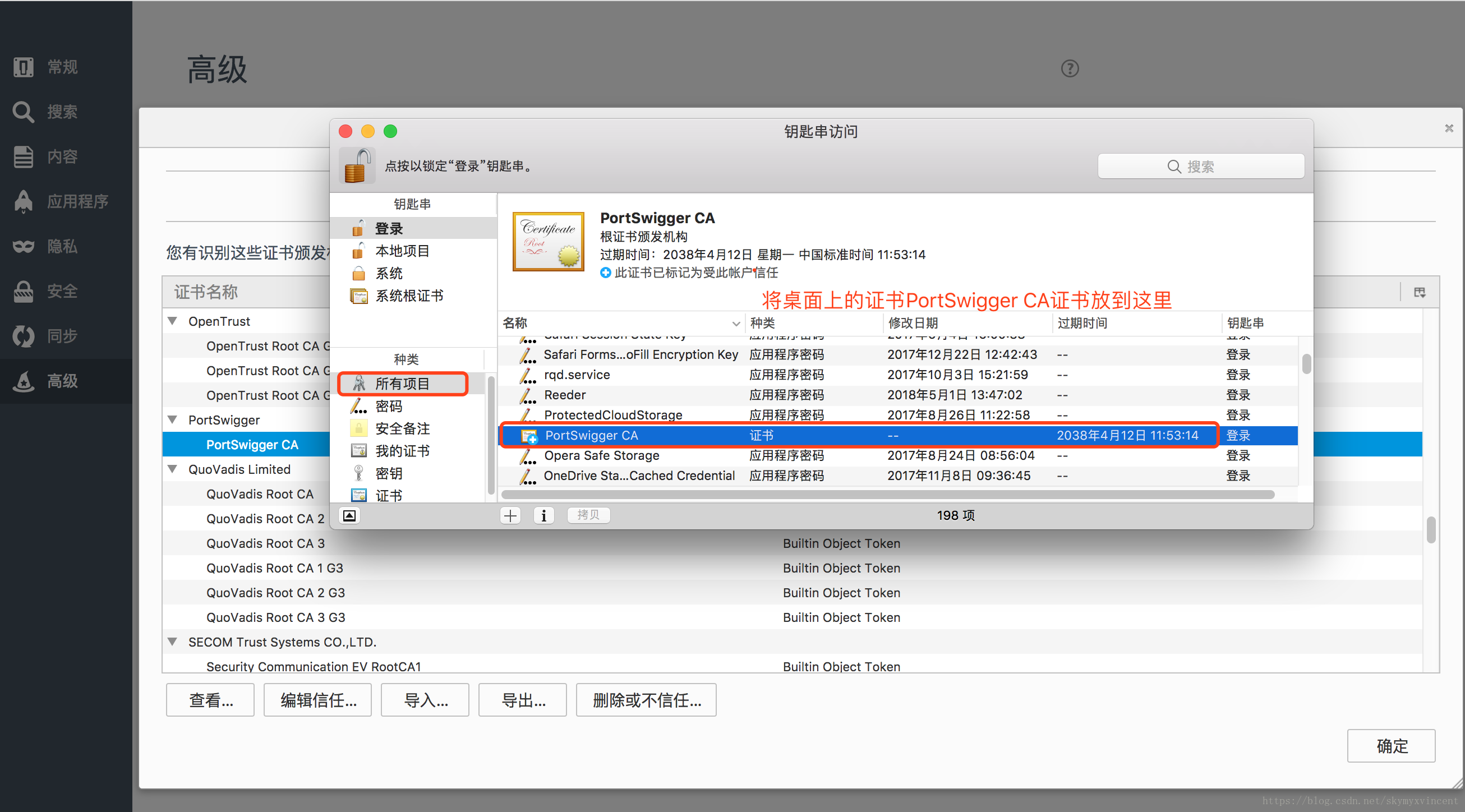Open the 搜索 magnifier section in sidebar

pos(24,112)
